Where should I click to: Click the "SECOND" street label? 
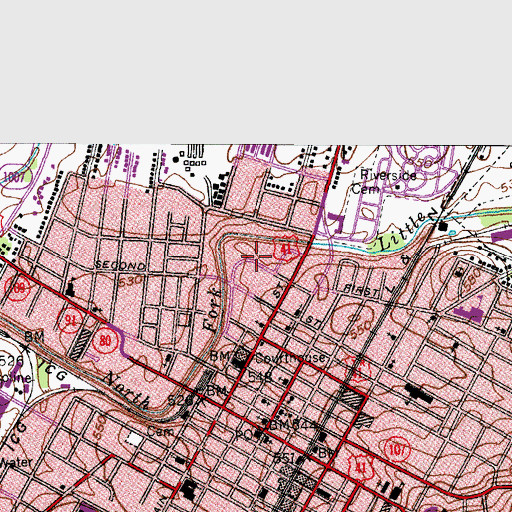pyautogui.click(x=120, y=266)
